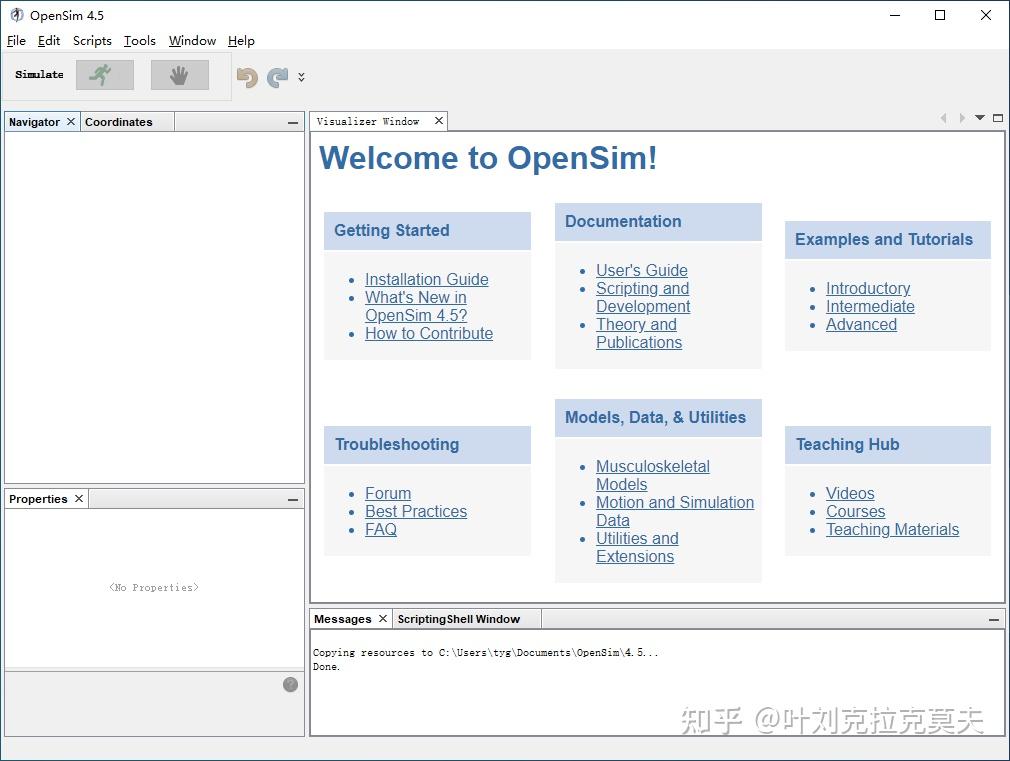Click the Tools menu

click(x=139, y=41)
